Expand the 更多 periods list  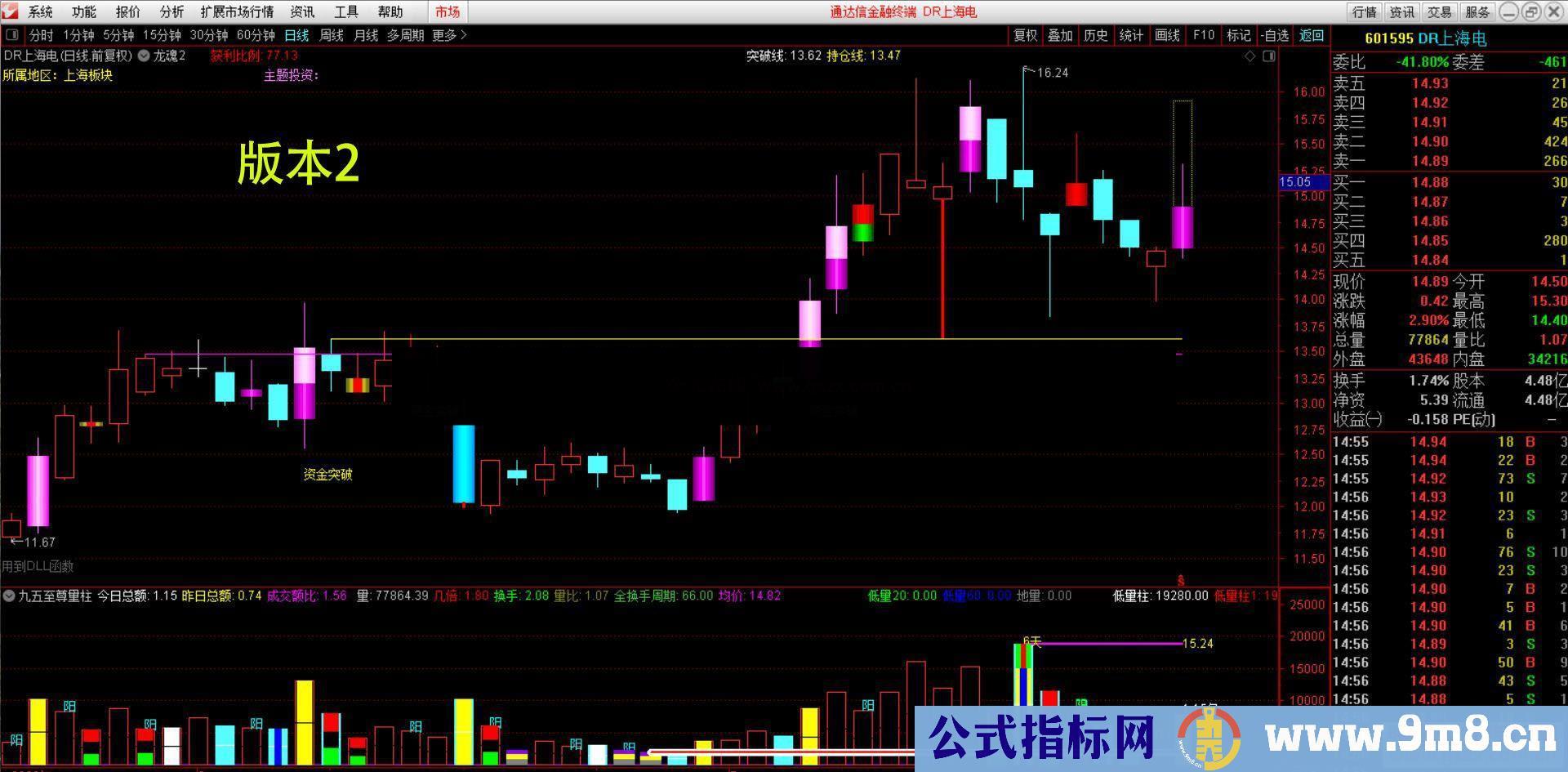tap(449, 35)
